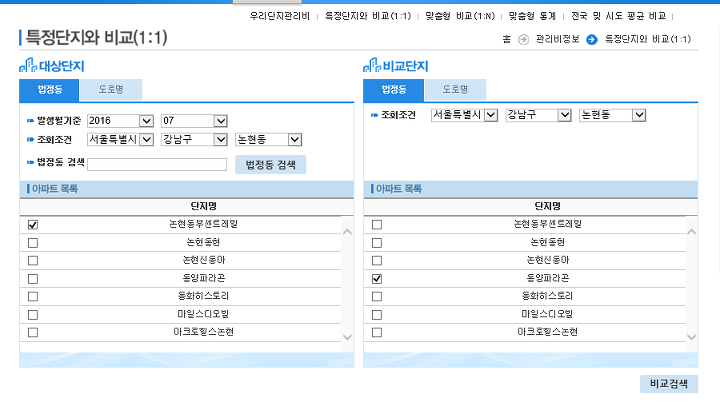Open 강남구 dropdown in 대상단지 panel
The width and height of the screenshot is (720, 402).
[195, 139]
